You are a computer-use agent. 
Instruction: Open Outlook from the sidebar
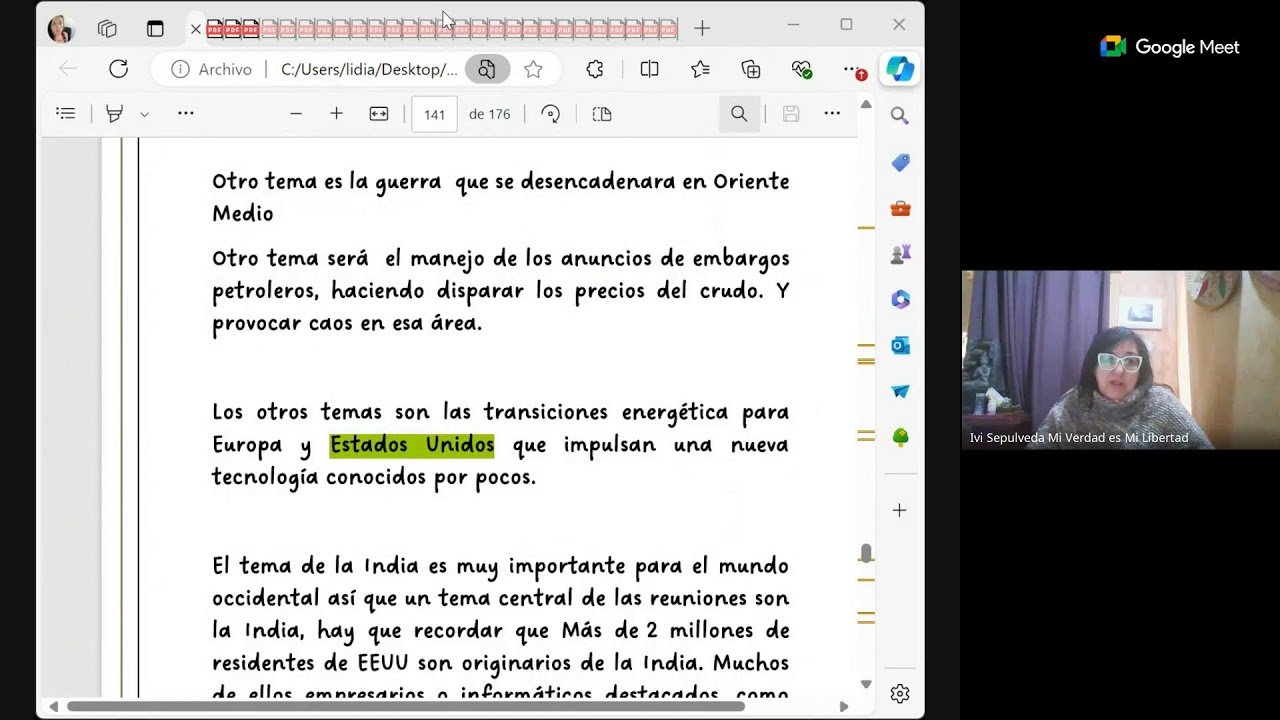click(x=899, y=345)
